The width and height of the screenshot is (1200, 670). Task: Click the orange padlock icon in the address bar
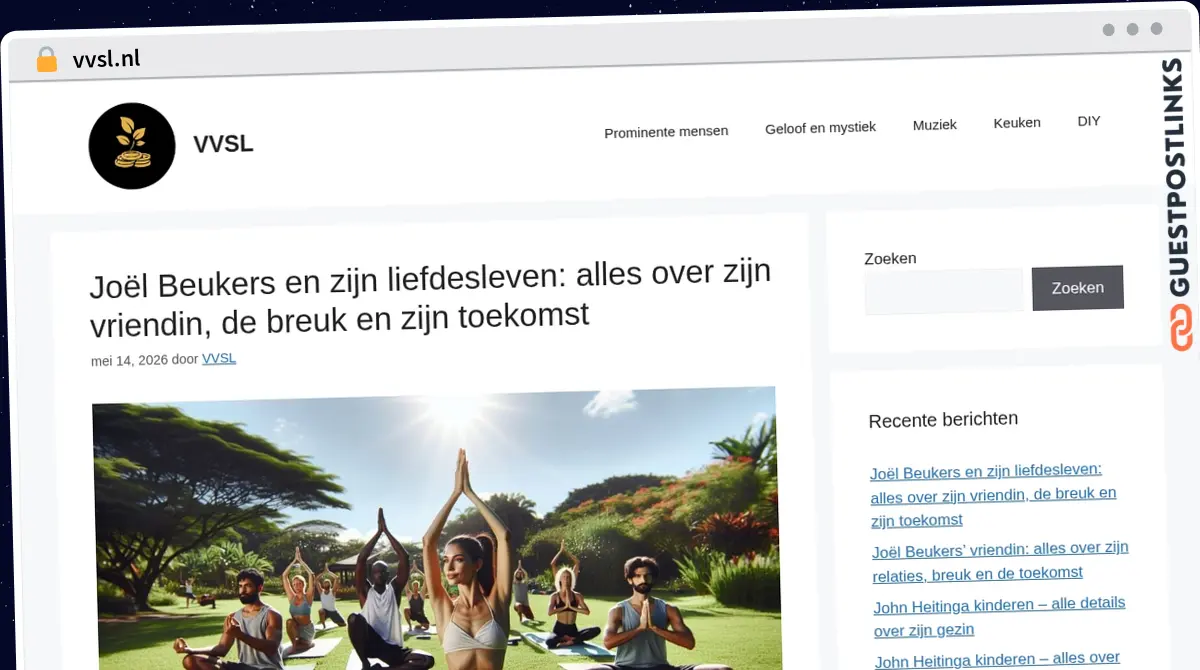tap(47, 60)
